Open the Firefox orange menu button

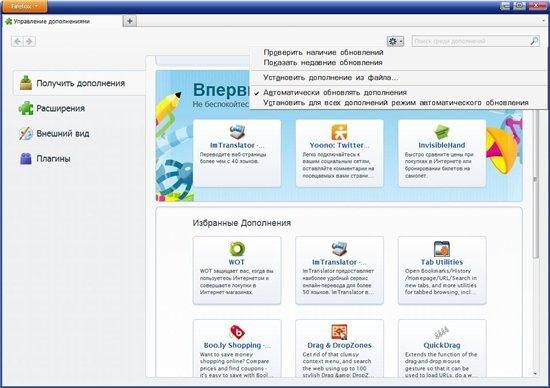click(x=24, y=6)
